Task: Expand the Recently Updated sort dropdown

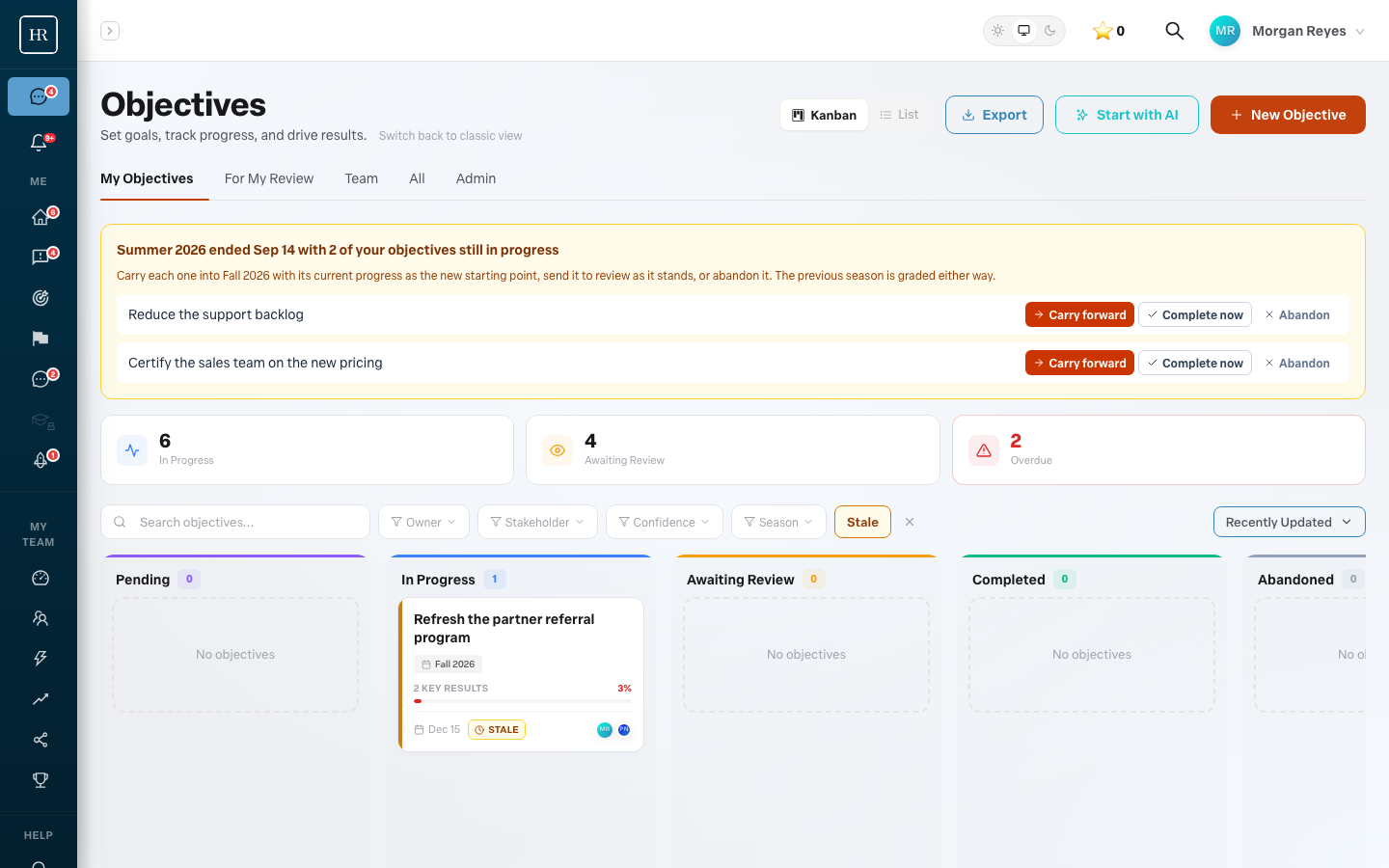Action: point(1289,522)
